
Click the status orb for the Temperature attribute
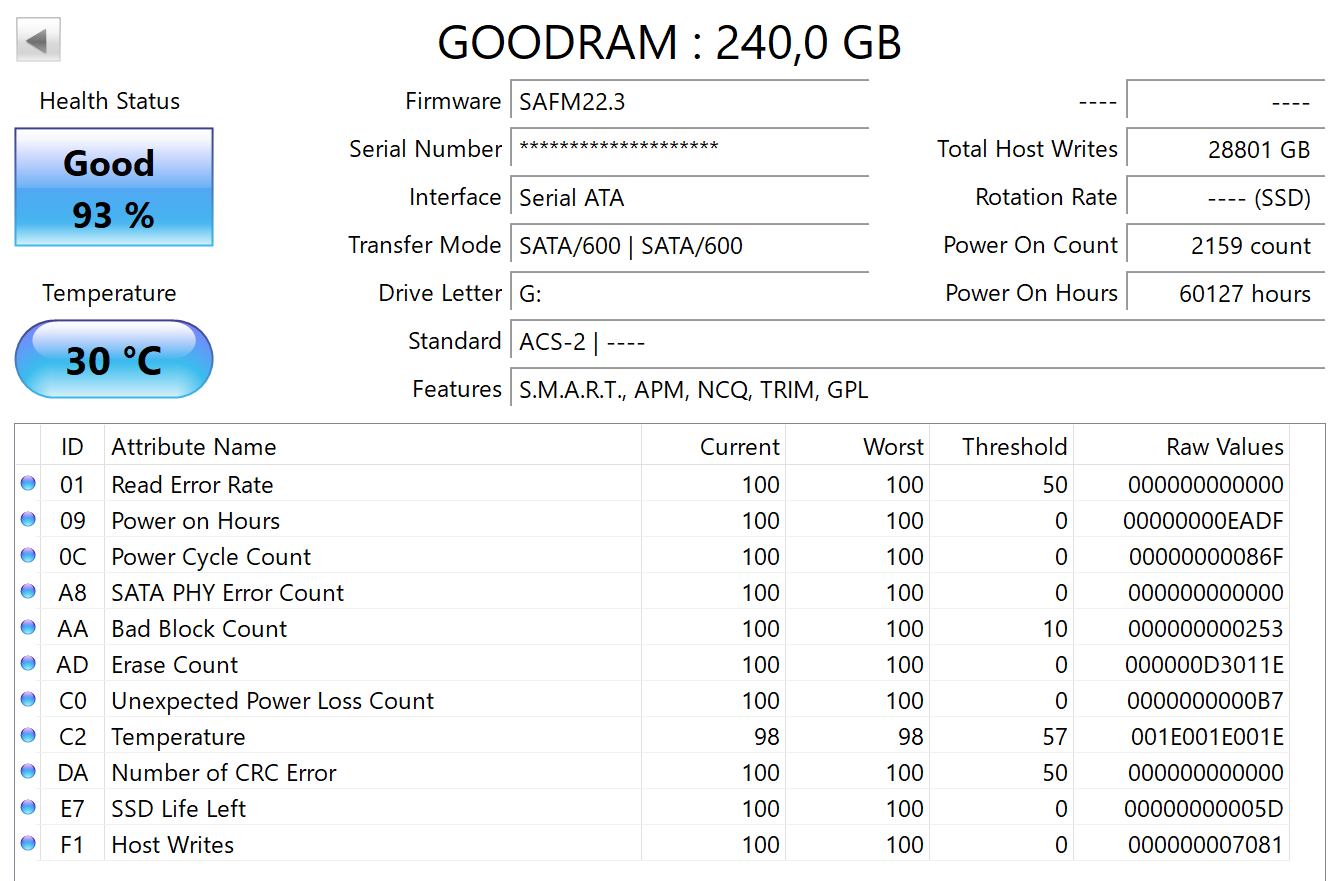pyautogui.click(x=28, y=736)
